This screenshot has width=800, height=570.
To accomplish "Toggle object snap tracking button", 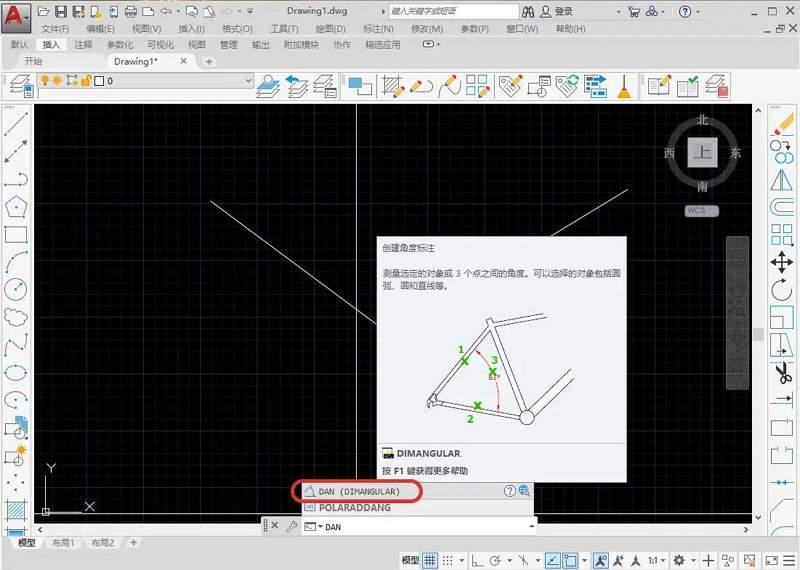I will [x=553, y=560].
